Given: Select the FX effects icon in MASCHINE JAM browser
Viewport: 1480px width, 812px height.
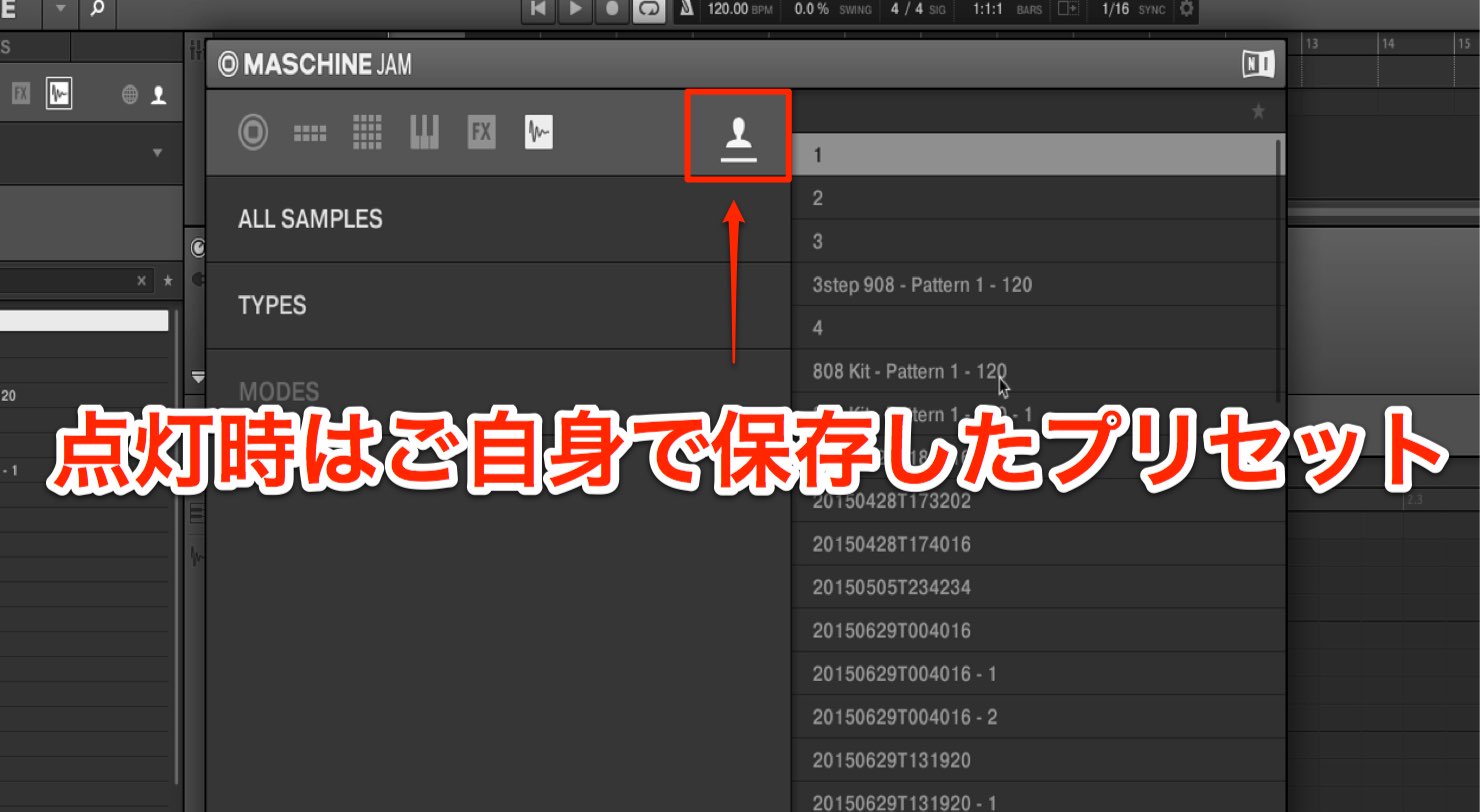Looking at the screenshot, I should (482, 132).
